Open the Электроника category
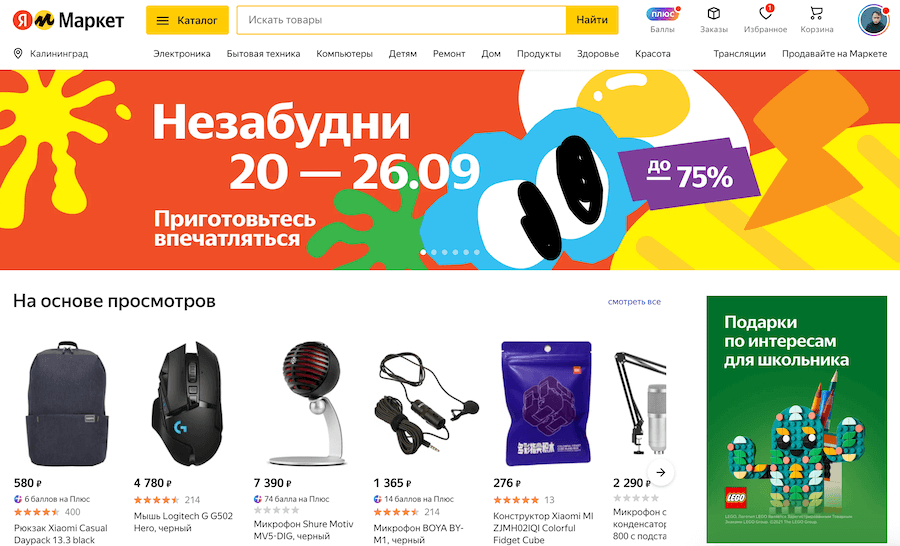The image size is (900, 546). [x=182, y=53]
